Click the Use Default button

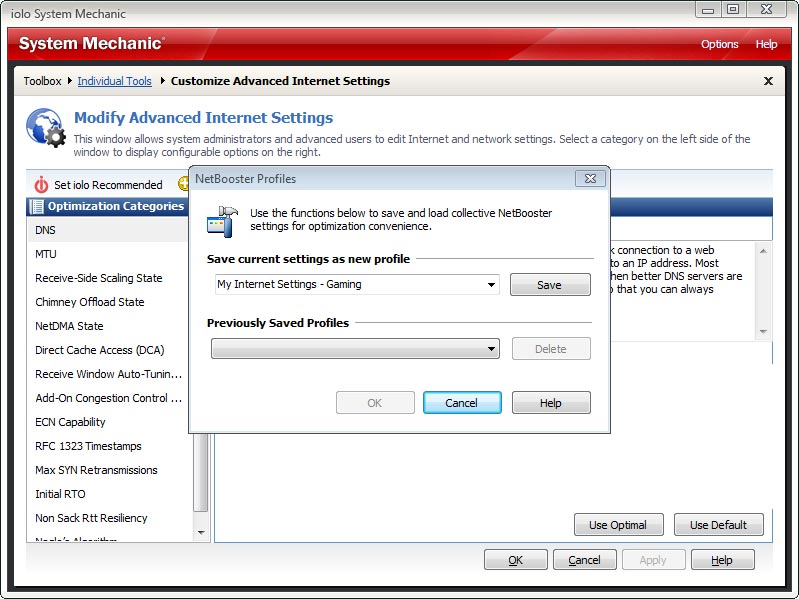tap(718, 525)
